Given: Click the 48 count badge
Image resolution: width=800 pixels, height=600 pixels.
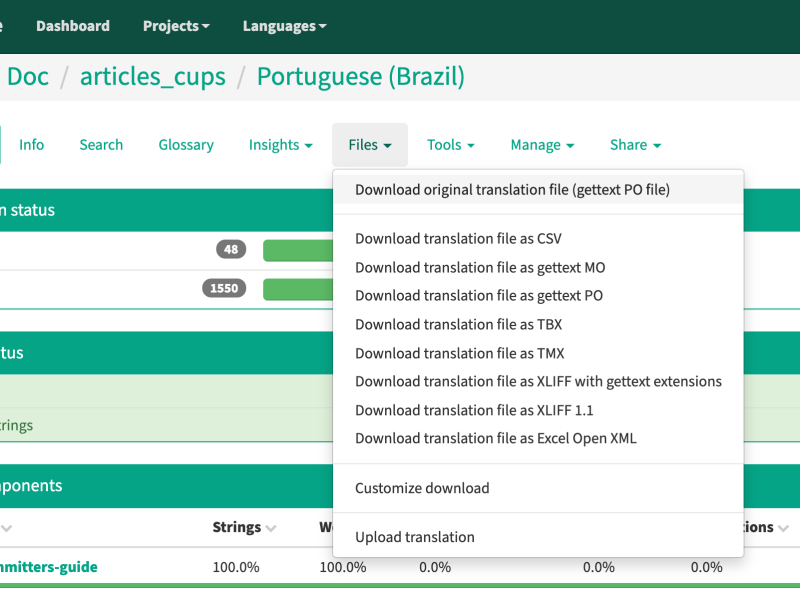Looking at the screenshot, I should (231, 249).
